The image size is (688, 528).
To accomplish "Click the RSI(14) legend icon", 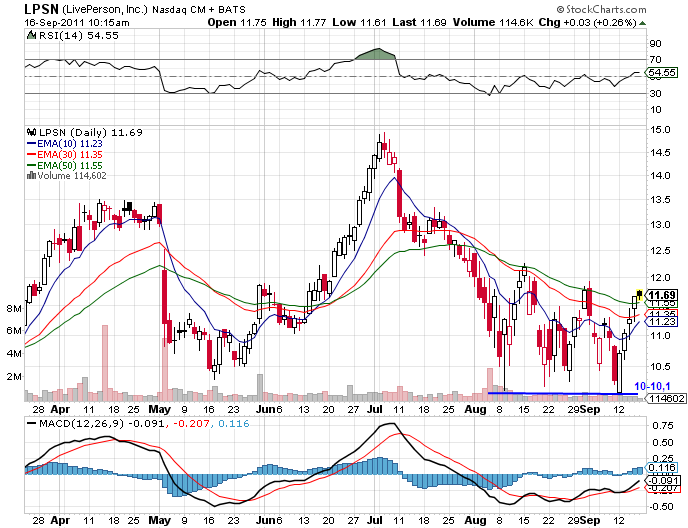I will click(31, 35).
